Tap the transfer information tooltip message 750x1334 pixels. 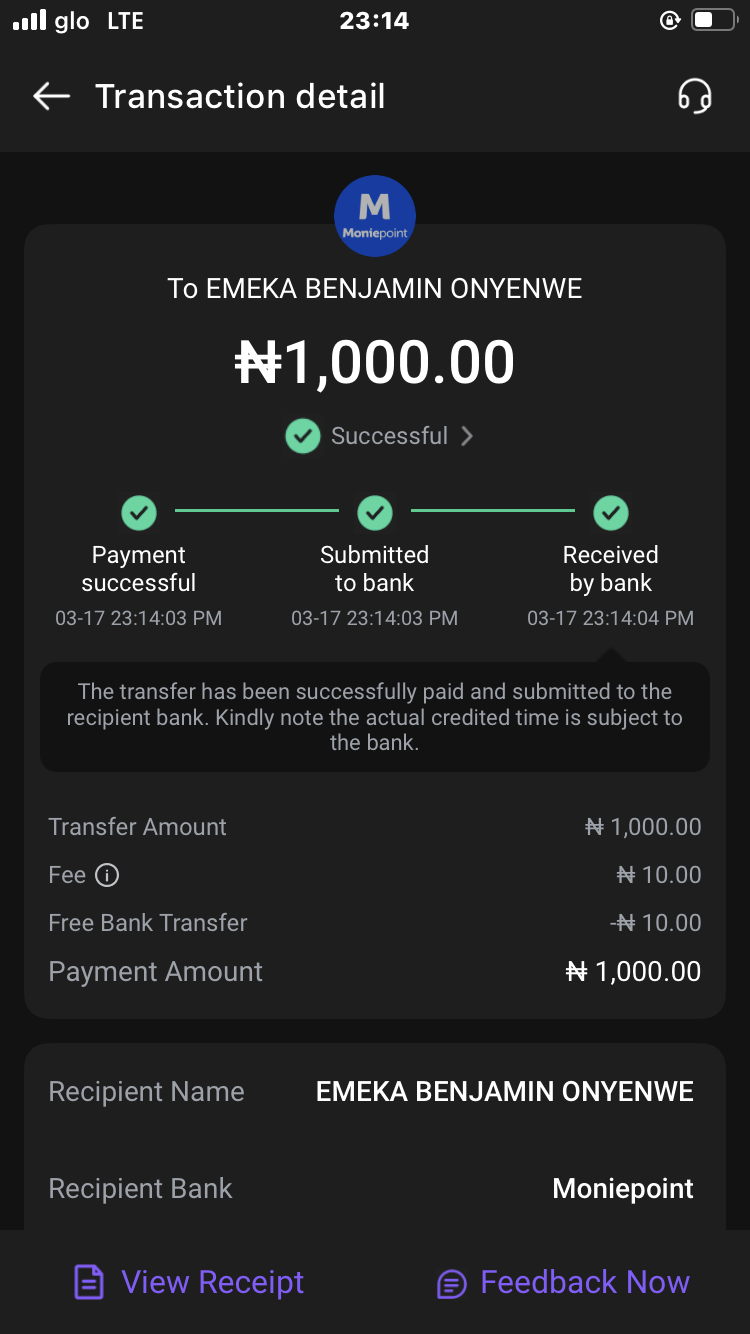click(x=374, y=716)
